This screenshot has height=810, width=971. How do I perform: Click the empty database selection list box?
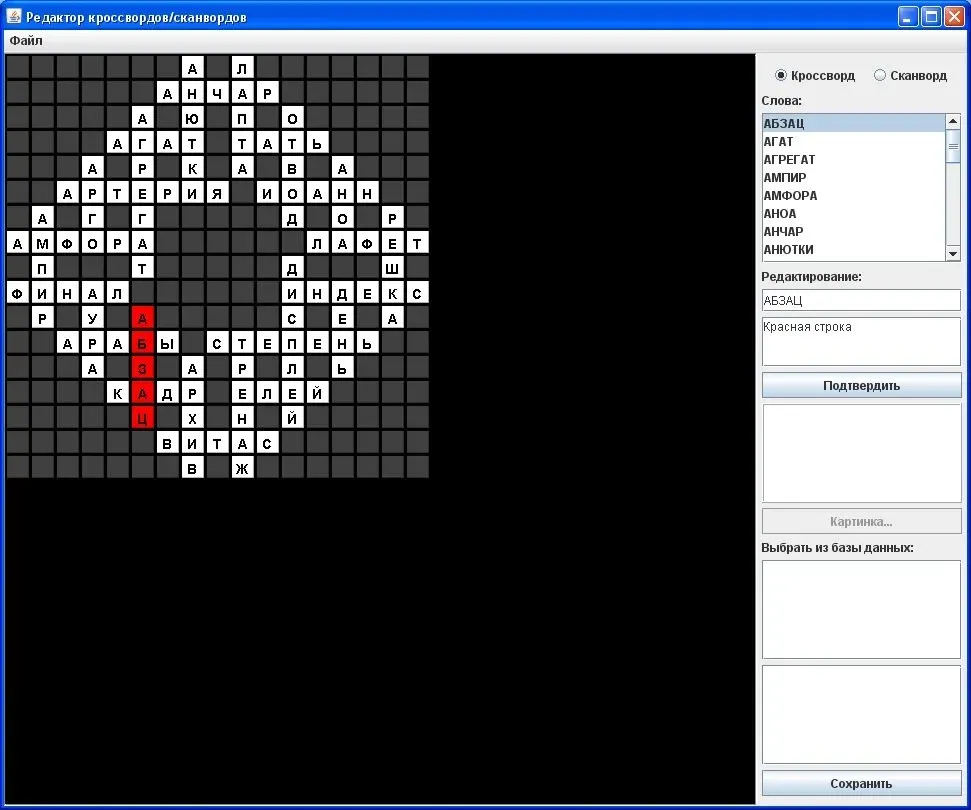click(860, 609)
